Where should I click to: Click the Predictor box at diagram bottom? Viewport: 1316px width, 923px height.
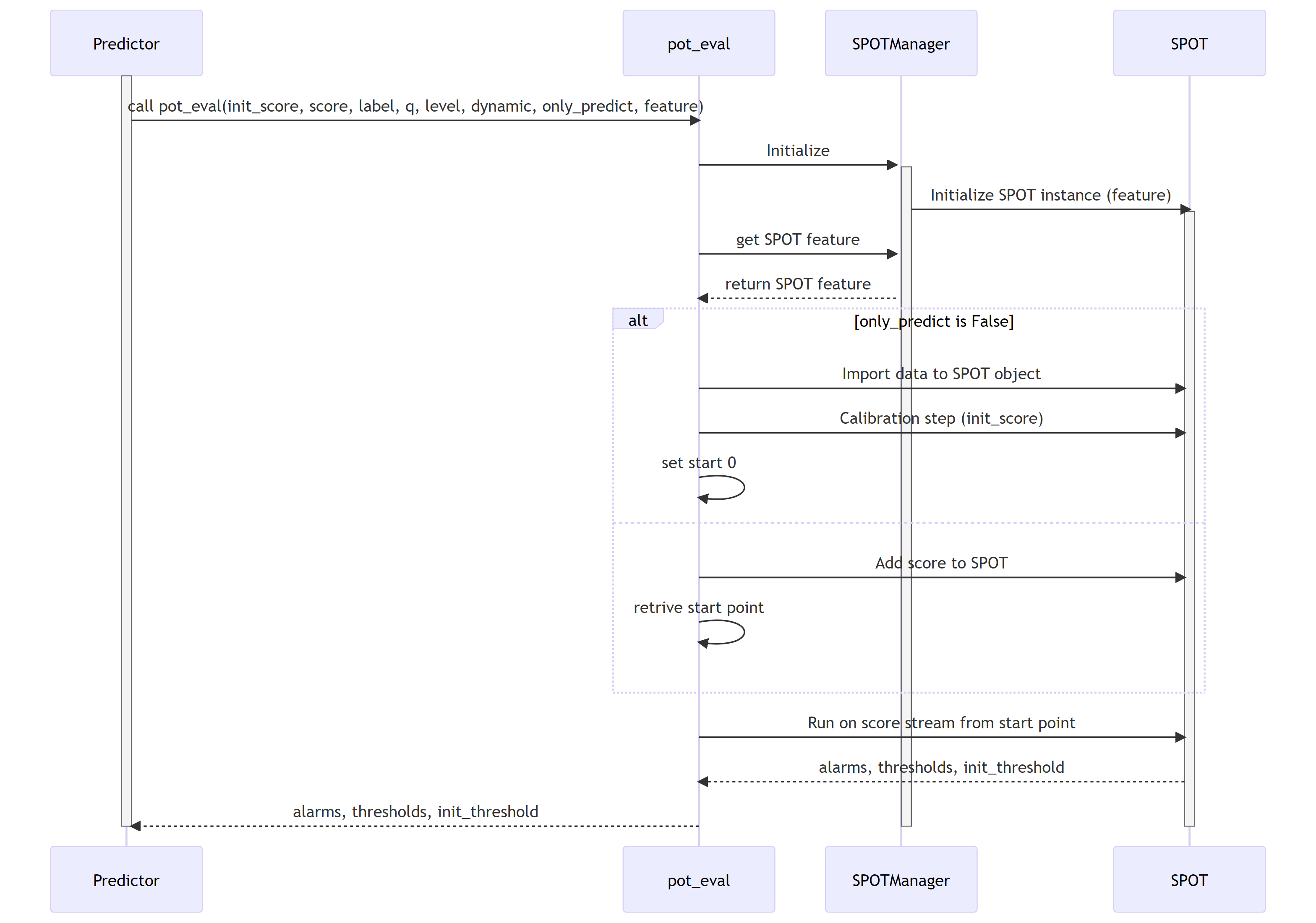pyautogui.click(x=126, y=880)
